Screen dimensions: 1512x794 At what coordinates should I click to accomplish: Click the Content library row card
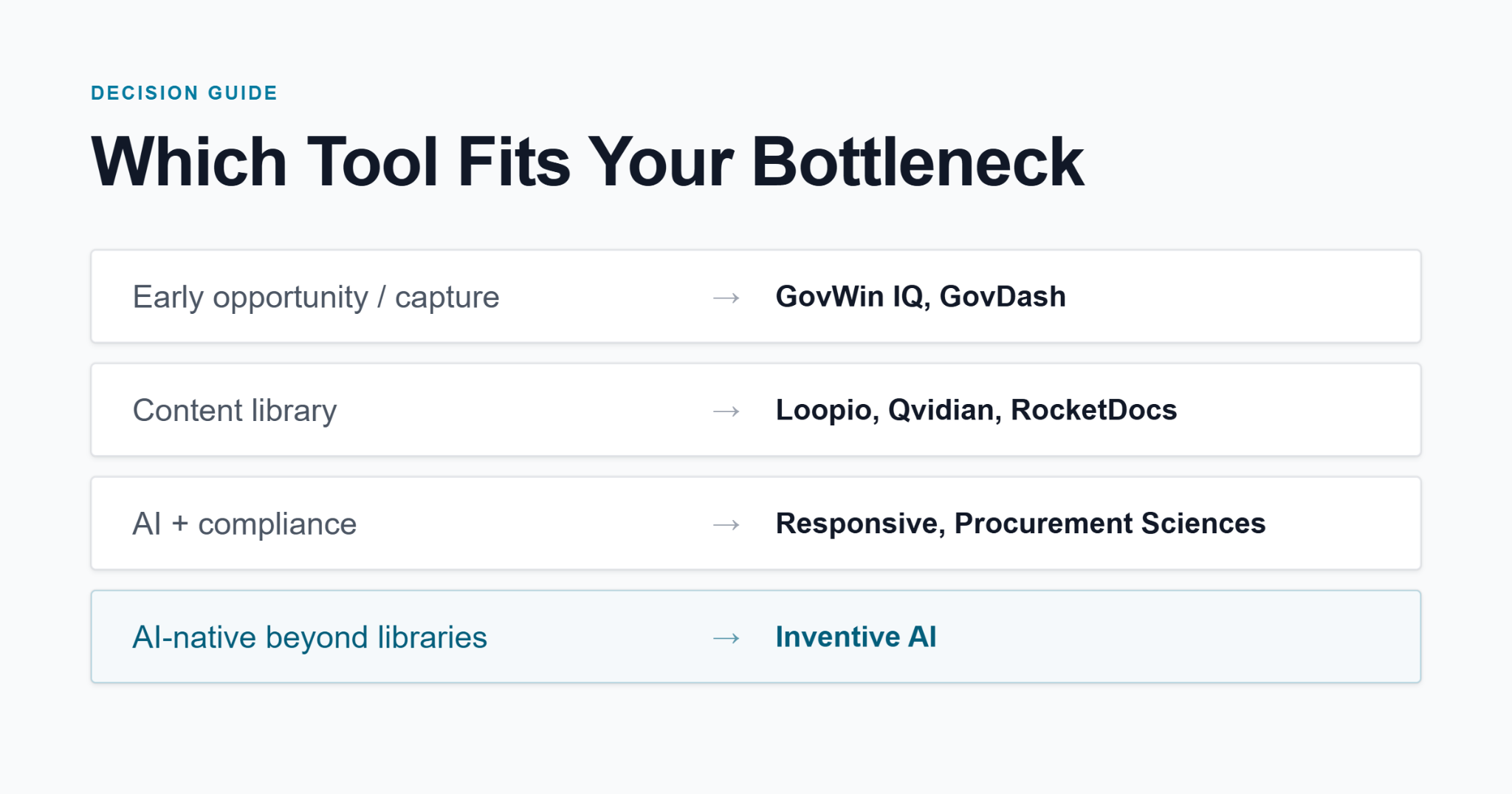756,410
